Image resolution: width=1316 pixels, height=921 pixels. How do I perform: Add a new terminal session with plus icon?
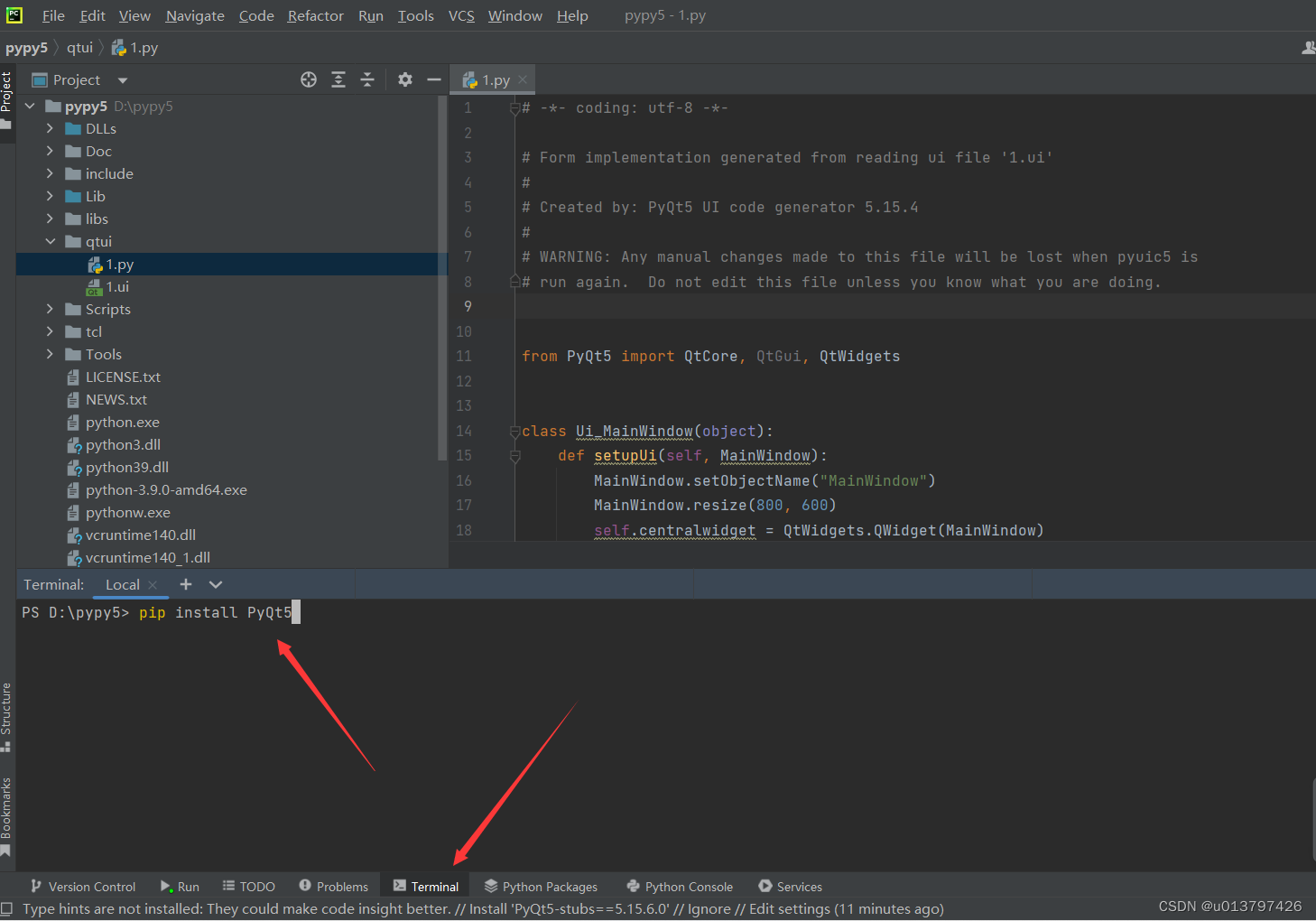coord(186,584)
